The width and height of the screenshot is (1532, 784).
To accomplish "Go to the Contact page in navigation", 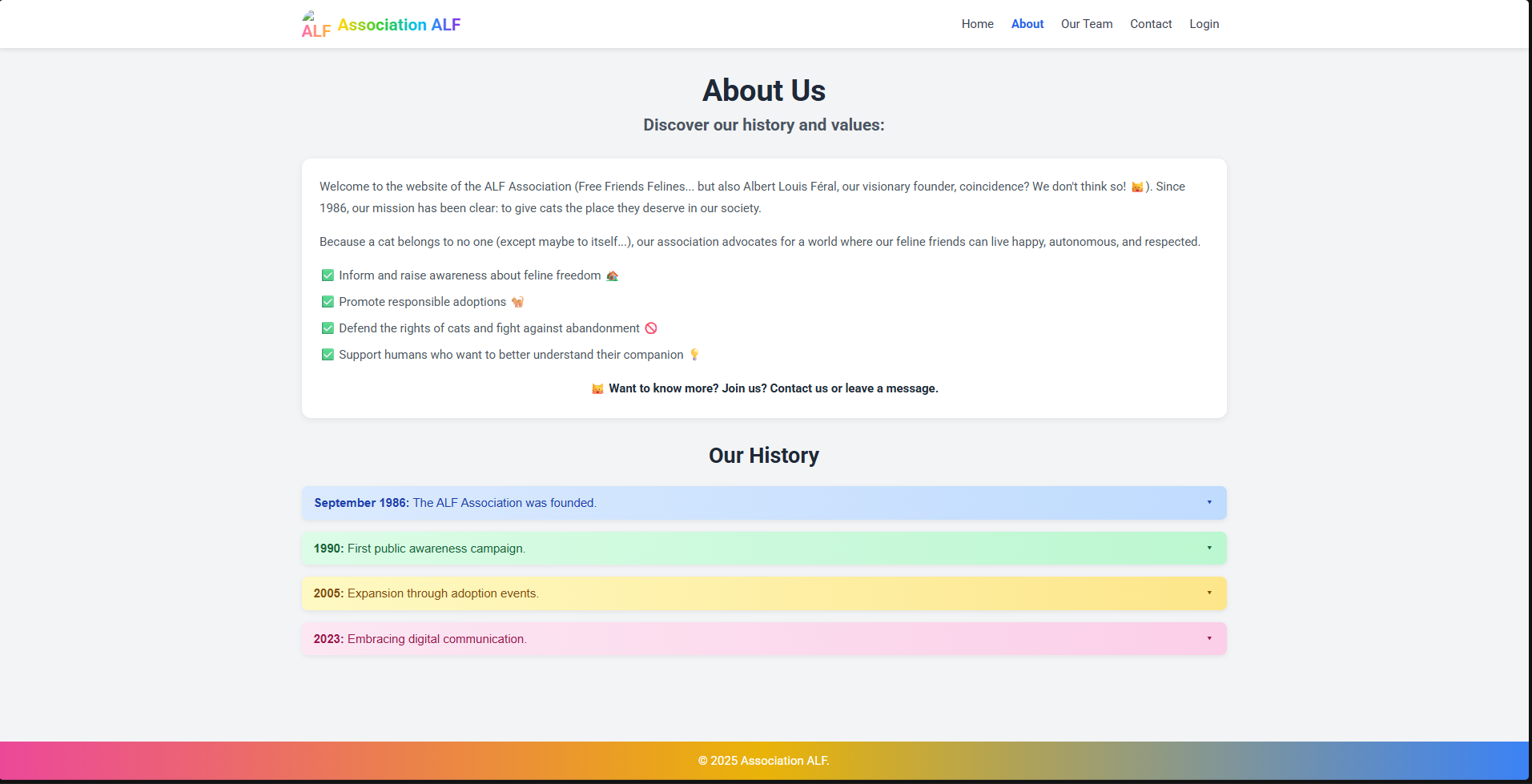I will [x=1151, y=24].
